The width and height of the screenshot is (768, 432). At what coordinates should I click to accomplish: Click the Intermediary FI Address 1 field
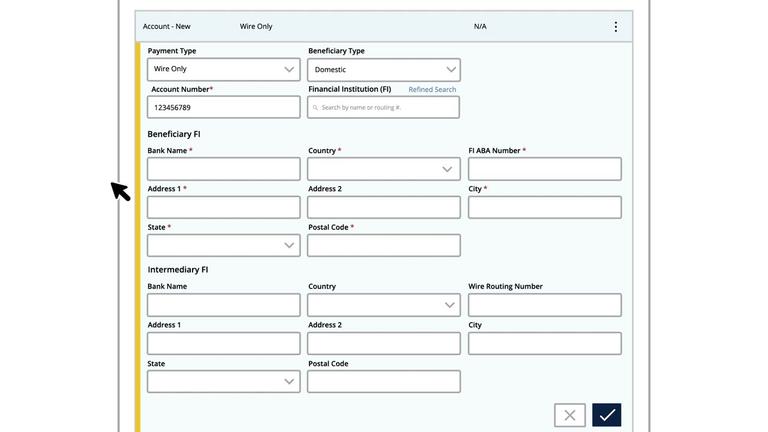click(224, 343)
